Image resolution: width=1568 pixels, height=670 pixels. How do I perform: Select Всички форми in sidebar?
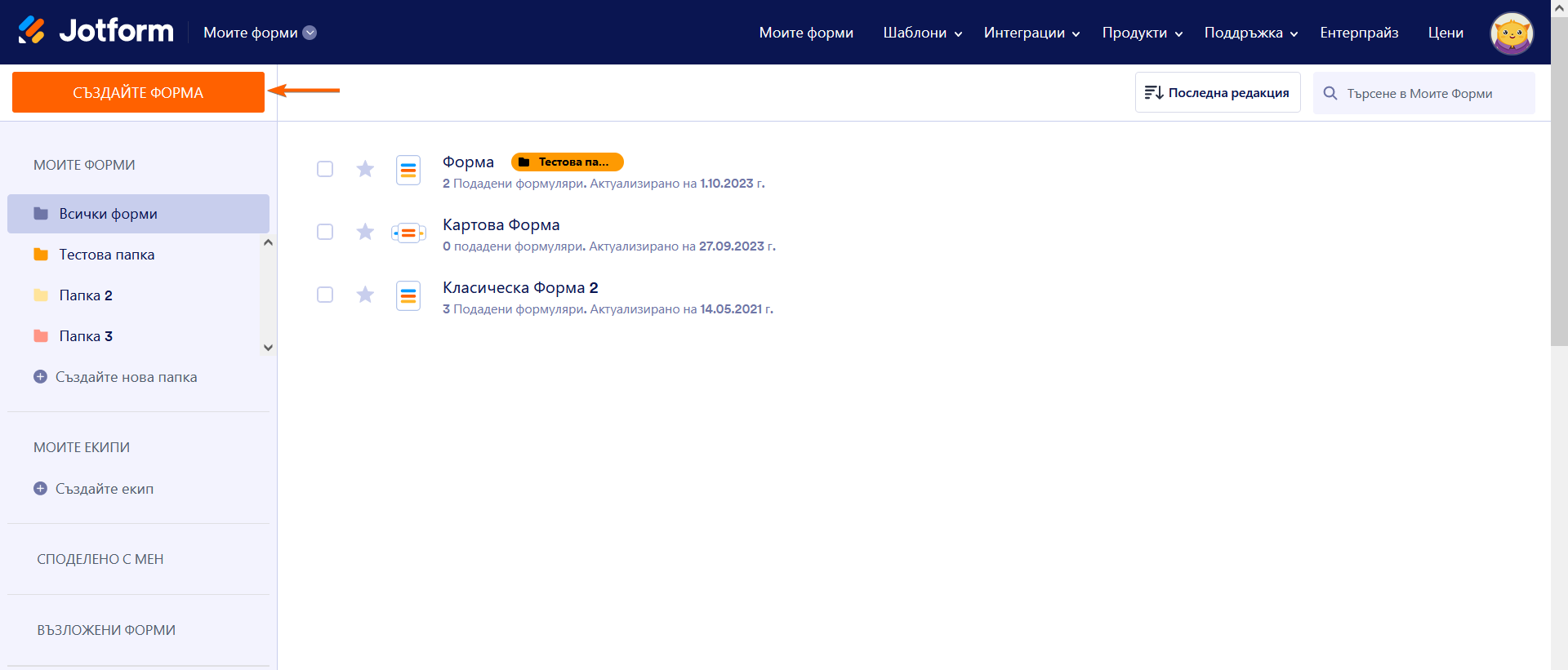click(138, 214)
